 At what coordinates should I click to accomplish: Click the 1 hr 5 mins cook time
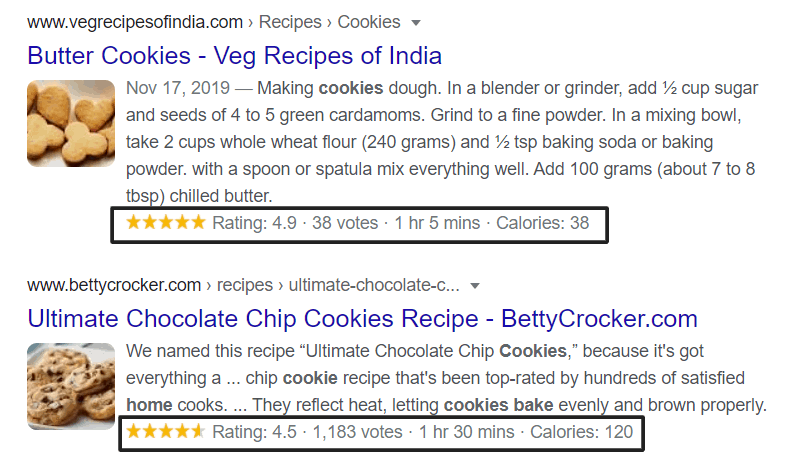(x=438, y=223)
